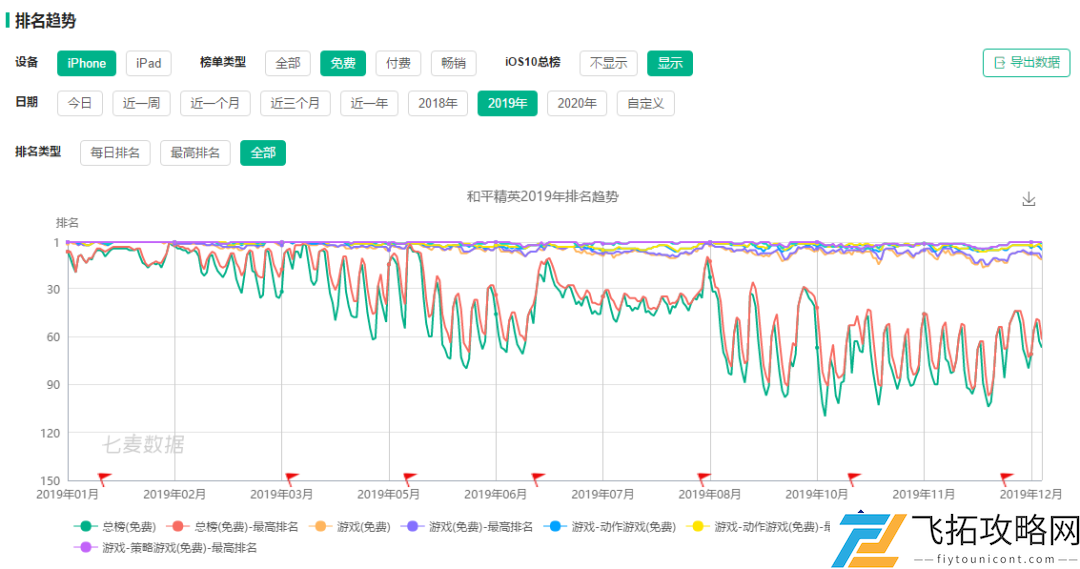Viewport: 1080px width, 569px height.
Task: Click red flag marker near 2019年01月
Action: [104, 477]
